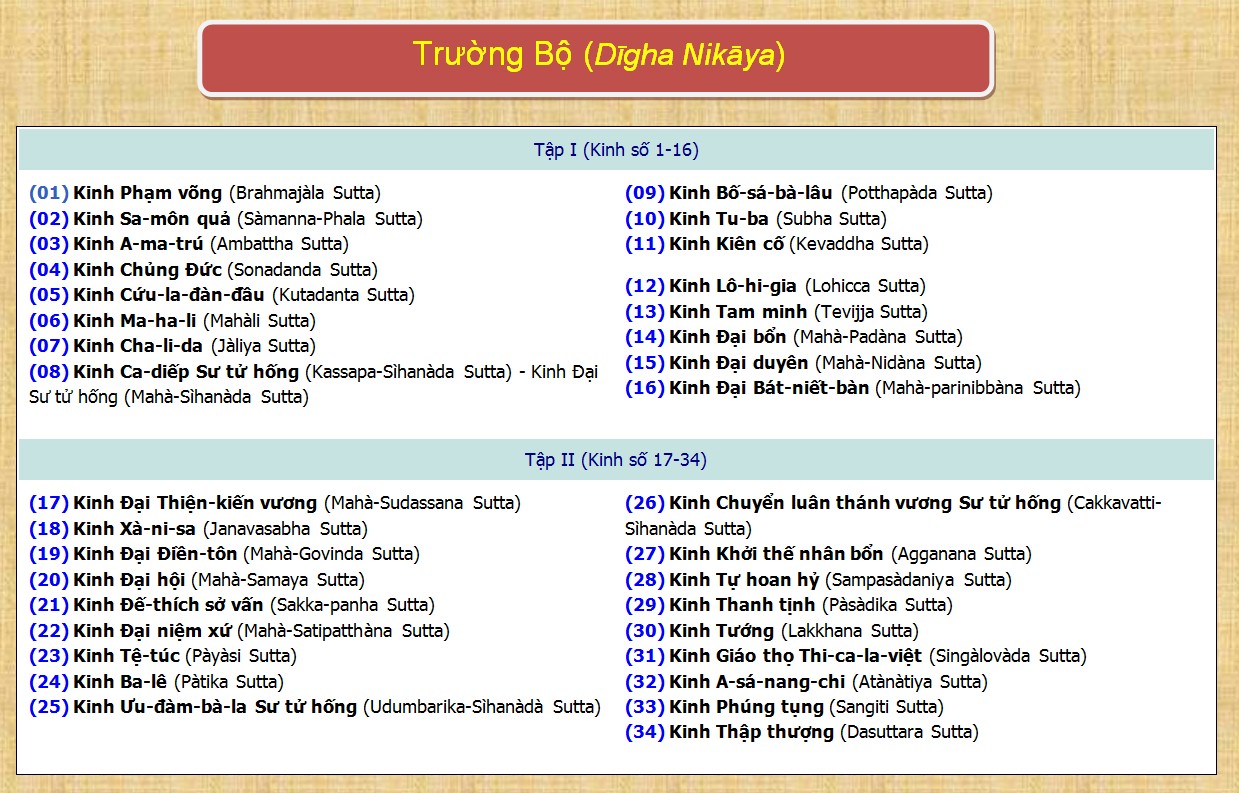
Task: Open (16) Kinh Đại Bát-niết-bàn
Action: 747,387
